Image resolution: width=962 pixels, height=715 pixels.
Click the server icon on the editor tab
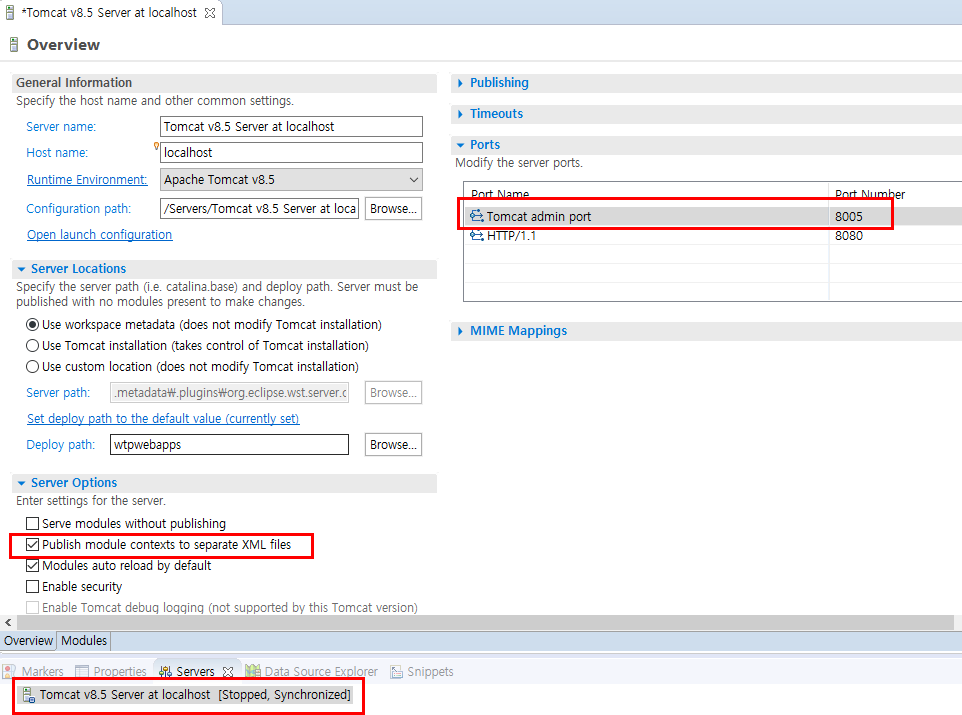coord(10,12)
